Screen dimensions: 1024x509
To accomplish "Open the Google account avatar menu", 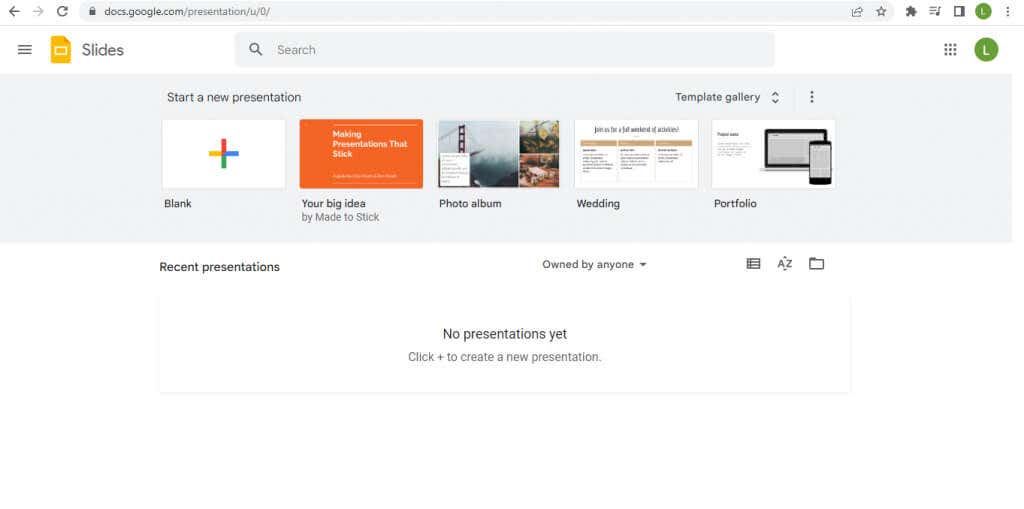I will point(986,50).
